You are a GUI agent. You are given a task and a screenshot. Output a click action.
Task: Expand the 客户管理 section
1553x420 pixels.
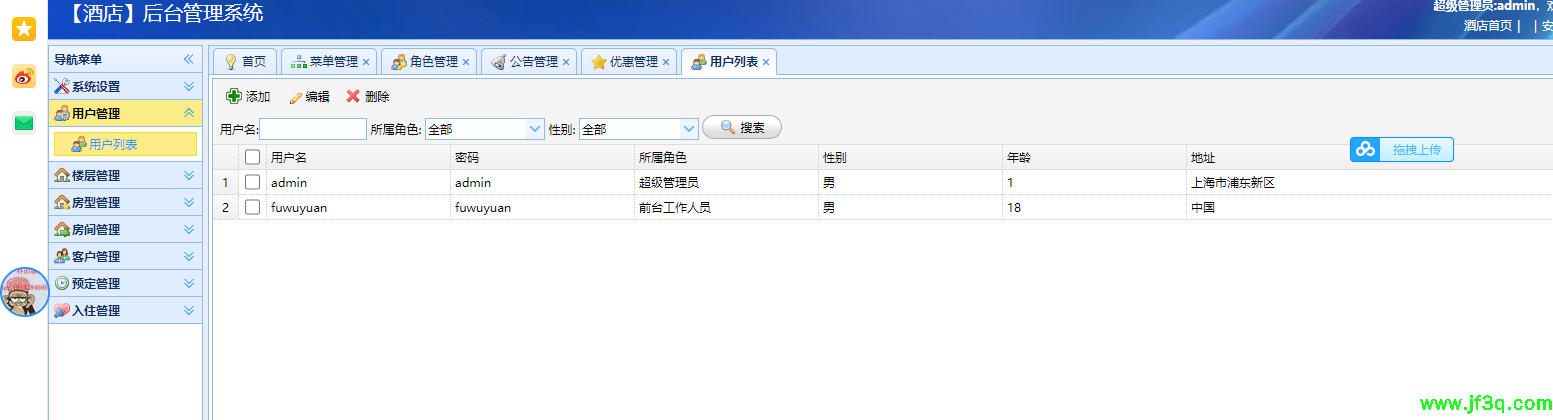point(188,256)
